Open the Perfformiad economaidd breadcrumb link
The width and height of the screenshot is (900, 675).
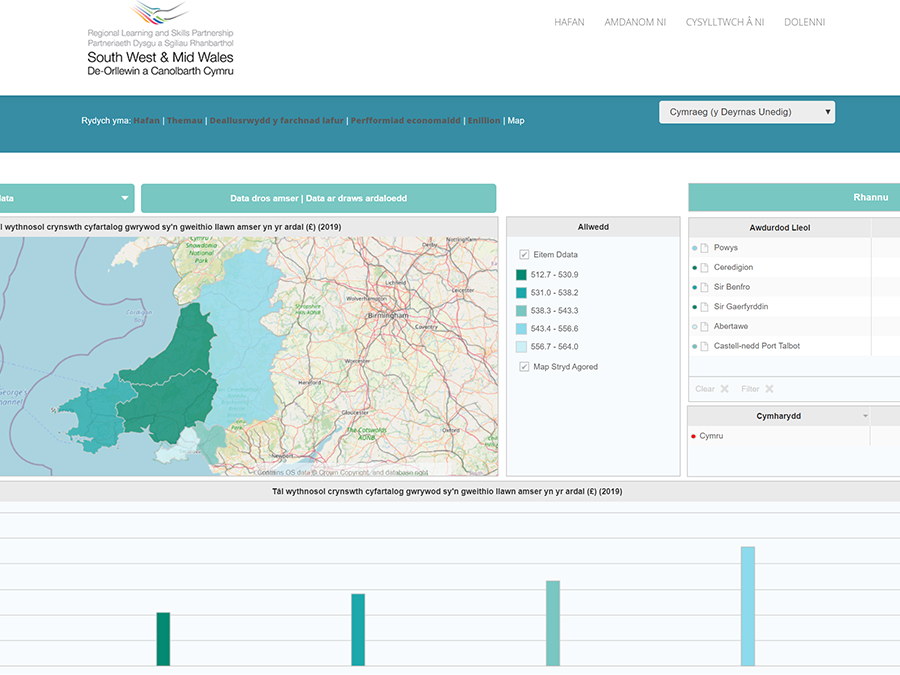(x=405, y=121)
